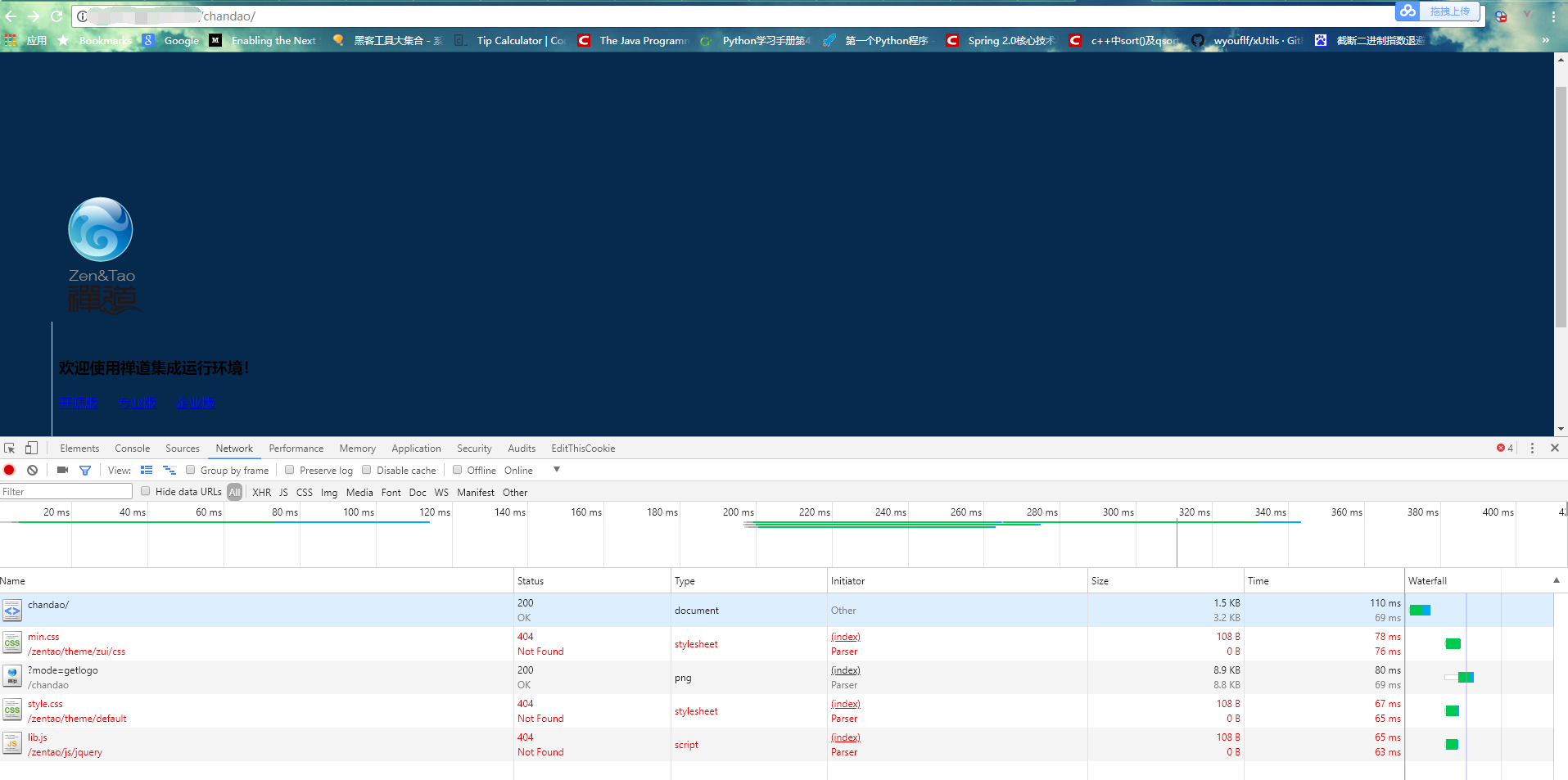Clear the network log

(x=32, y=471)
